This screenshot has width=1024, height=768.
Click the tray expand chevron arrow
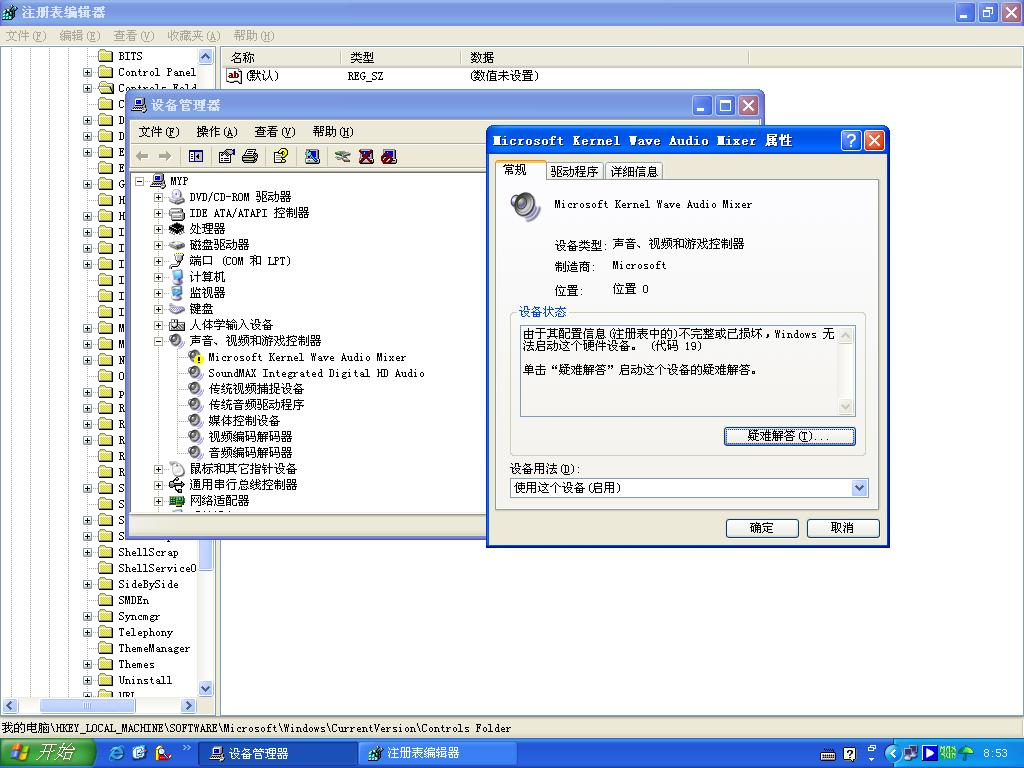pos(891,753)
